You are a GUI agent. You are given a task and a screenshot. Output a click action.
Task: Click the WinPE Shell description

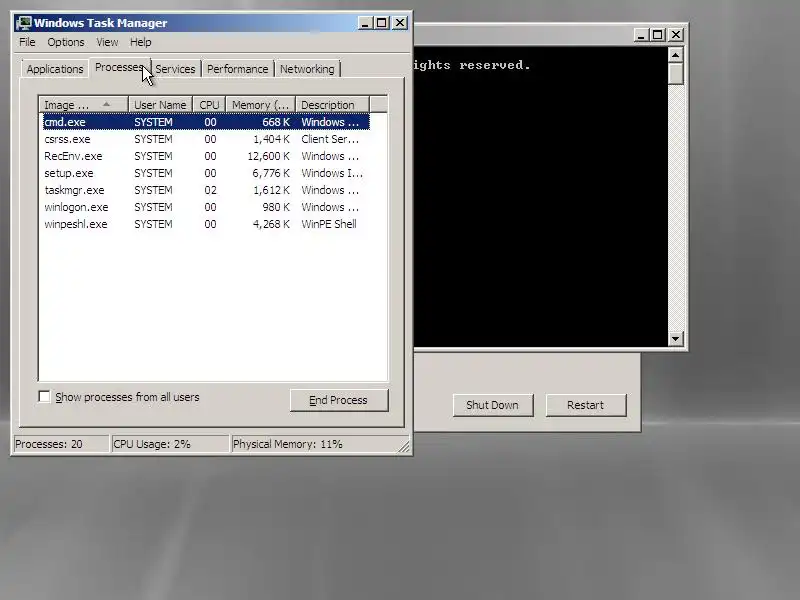pos(329,224)
